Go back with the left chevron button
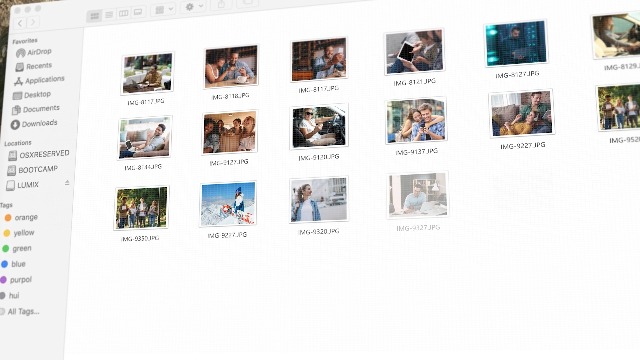The height and width of the screenshot is (360, 640). 20,23
